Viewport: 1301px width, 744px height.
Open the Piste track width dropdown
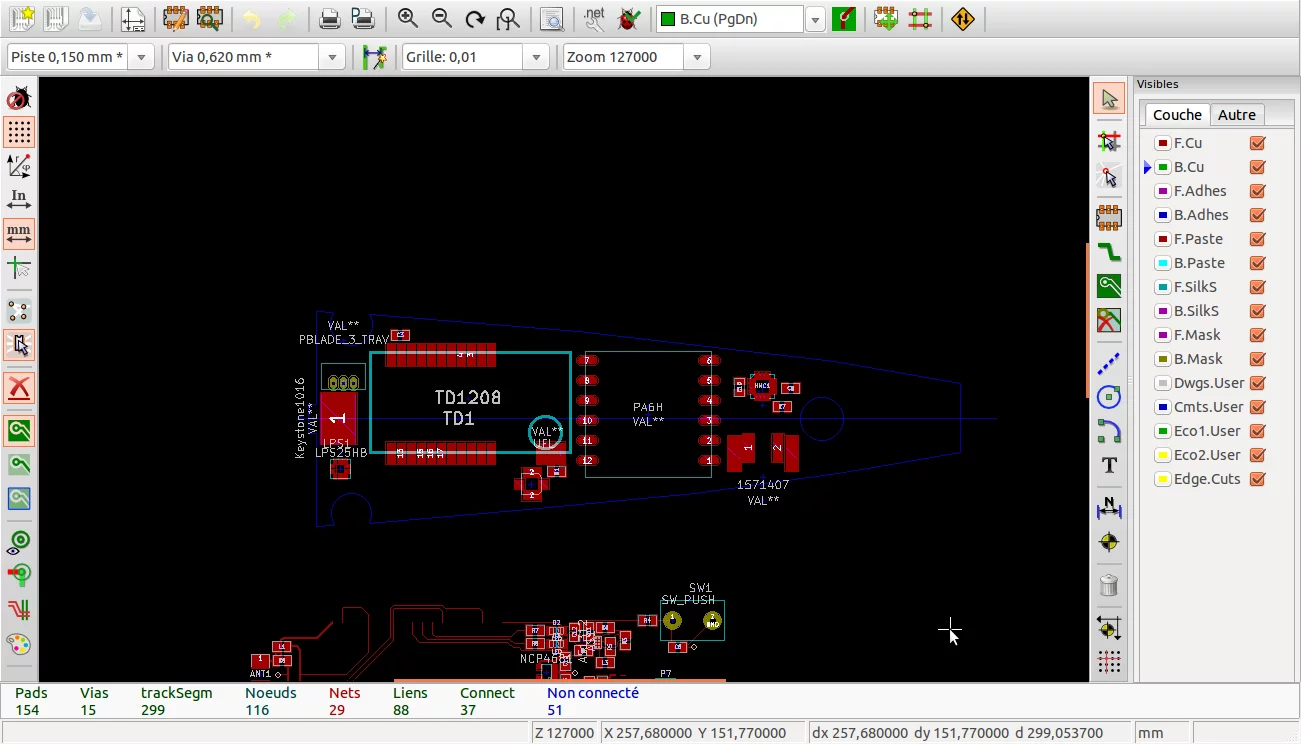(x=141, y=57)
